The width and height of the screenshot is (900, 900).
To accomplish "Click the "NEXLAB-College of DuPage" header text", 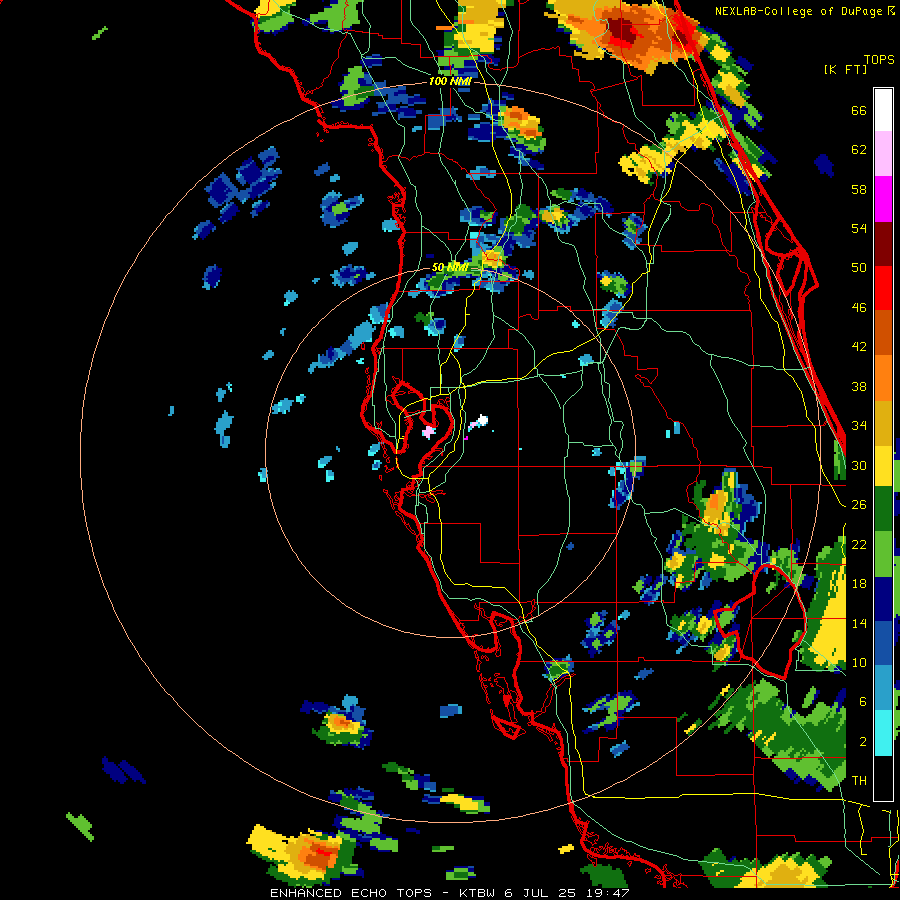I will [x=798, y=11].
